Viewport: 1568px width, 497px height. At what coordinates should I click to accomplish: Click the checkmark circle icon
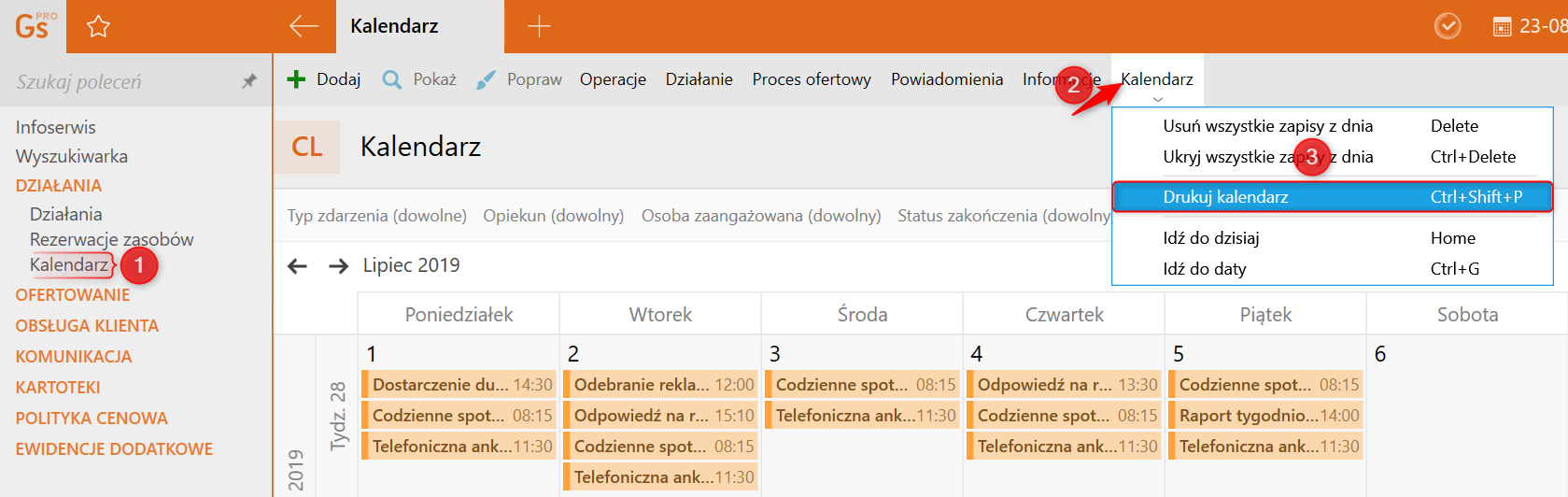[x=1448, y=26]
